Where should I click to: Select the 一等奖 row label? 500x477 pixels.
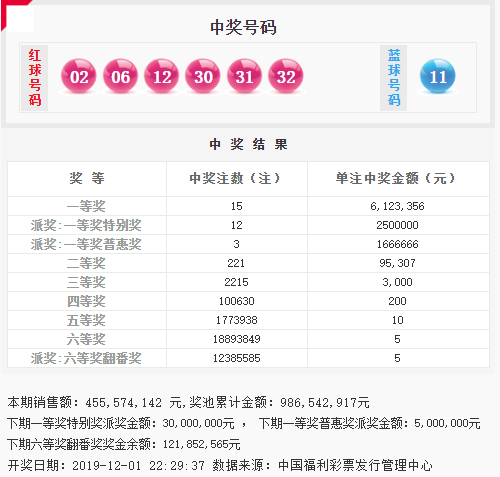coord(86,206)
